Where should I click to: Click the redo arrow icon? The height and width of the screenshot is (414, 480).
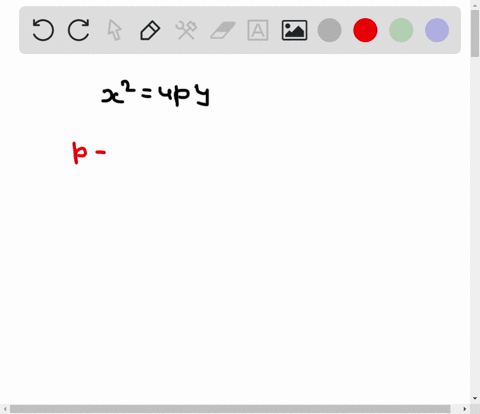pyautogui.click(x=79, y=30)
